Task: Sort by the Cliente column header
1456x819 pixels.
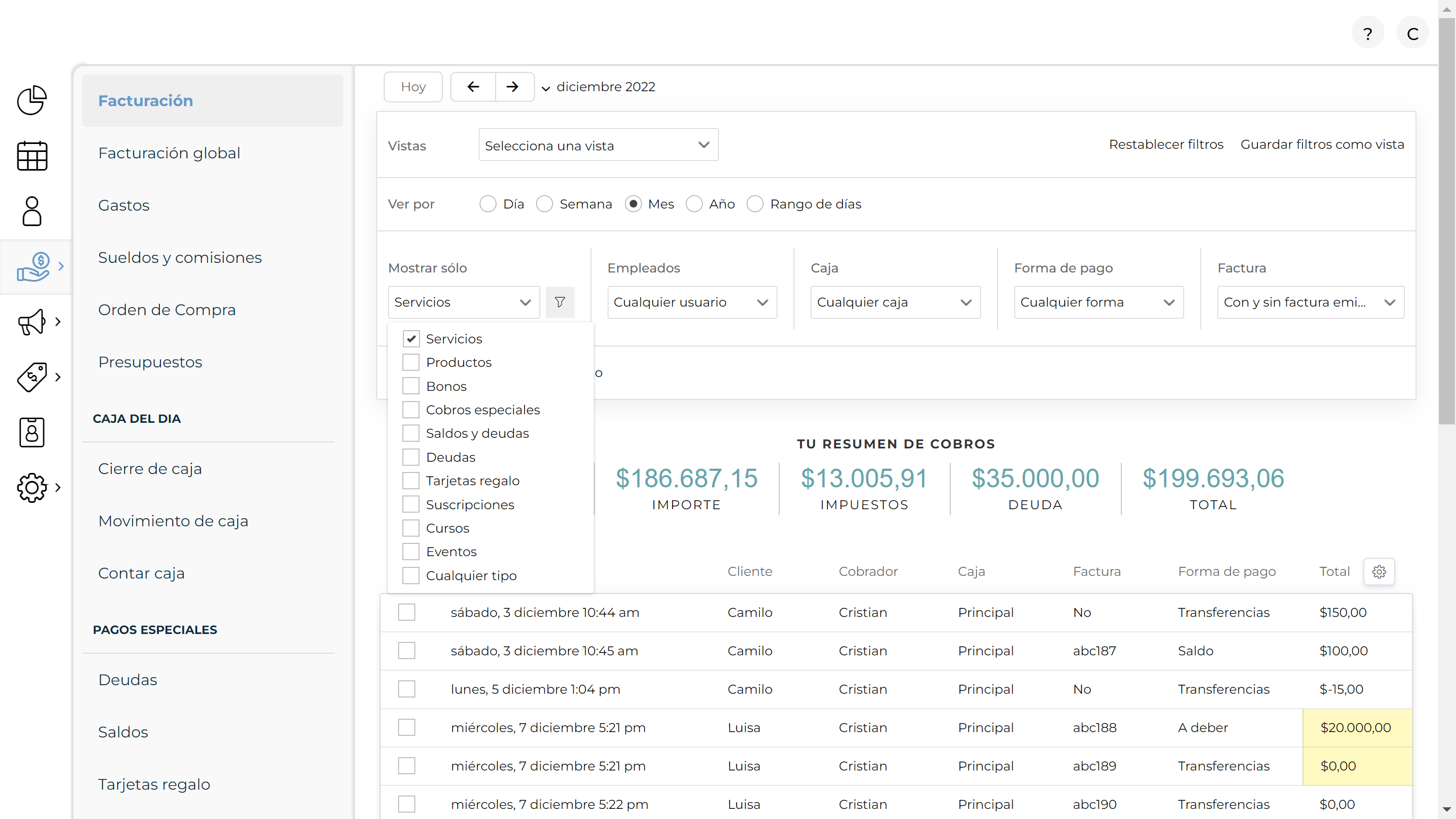Action: pyautogui.click(x=749, y=572)
